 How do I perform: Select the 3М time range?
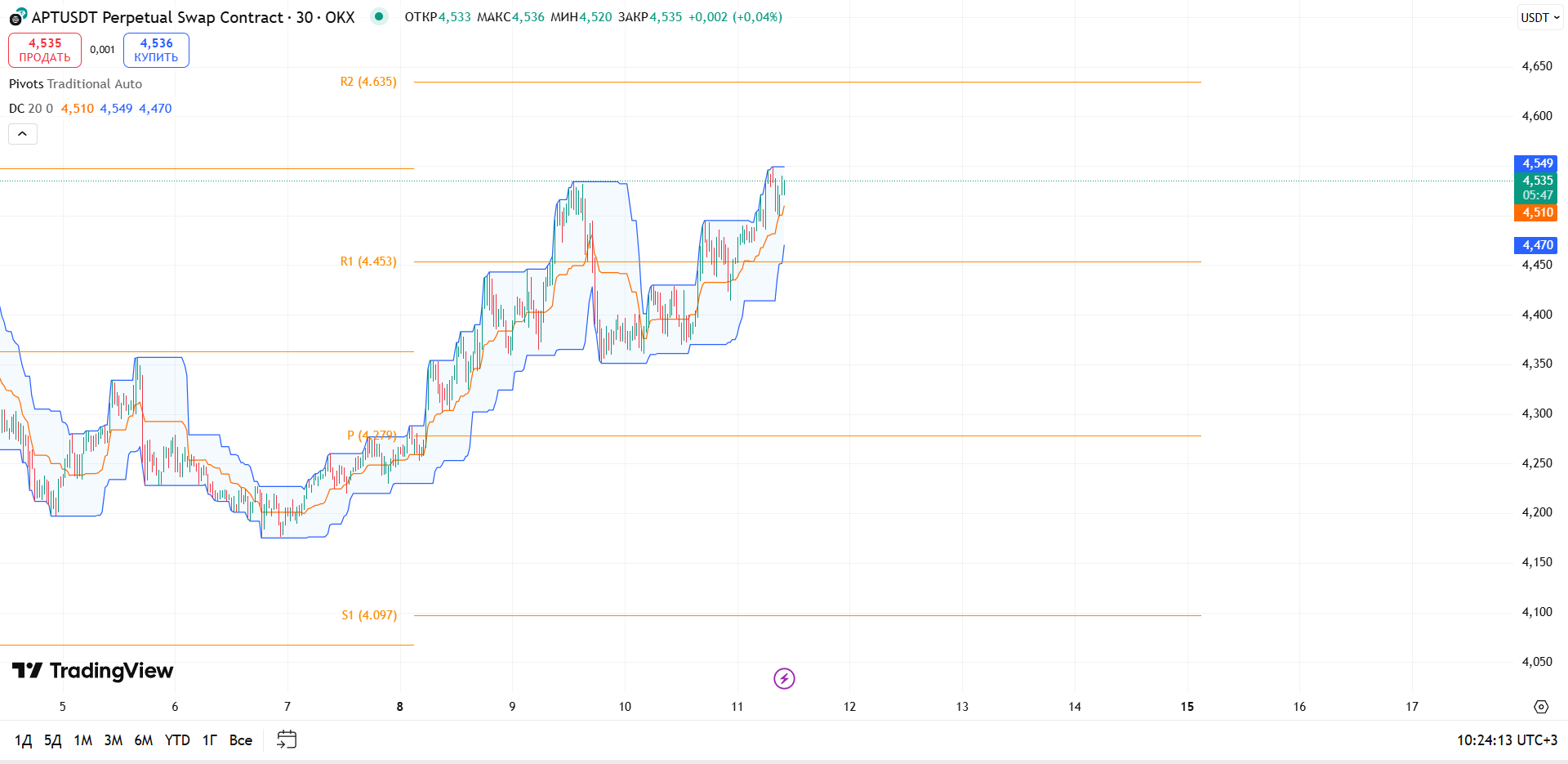[114, 740]
